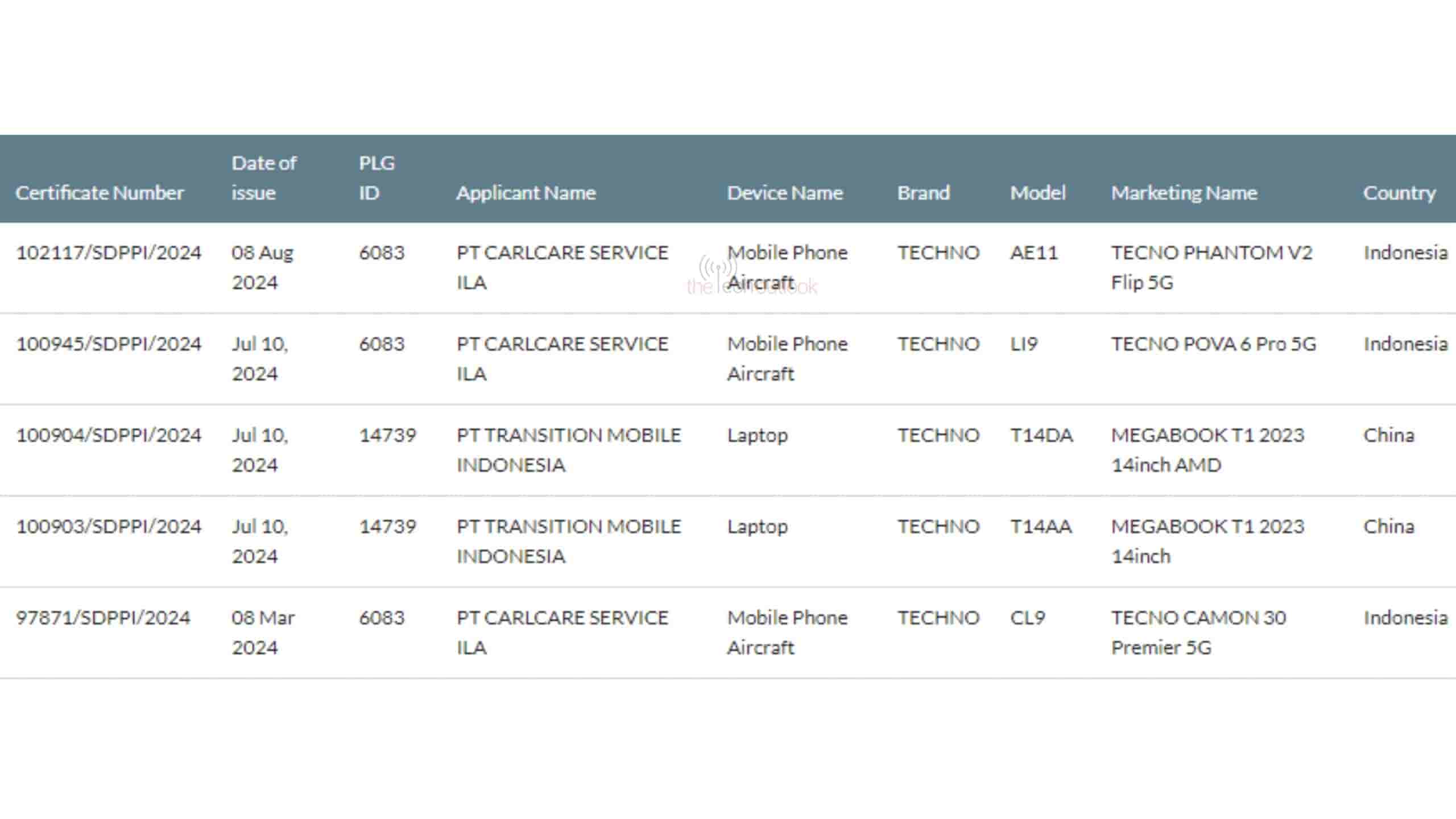Click the TECNO PHANTOM V2 Flip 5G cell
This screenshot has height=819, width=1456.
pos(1211,267)
